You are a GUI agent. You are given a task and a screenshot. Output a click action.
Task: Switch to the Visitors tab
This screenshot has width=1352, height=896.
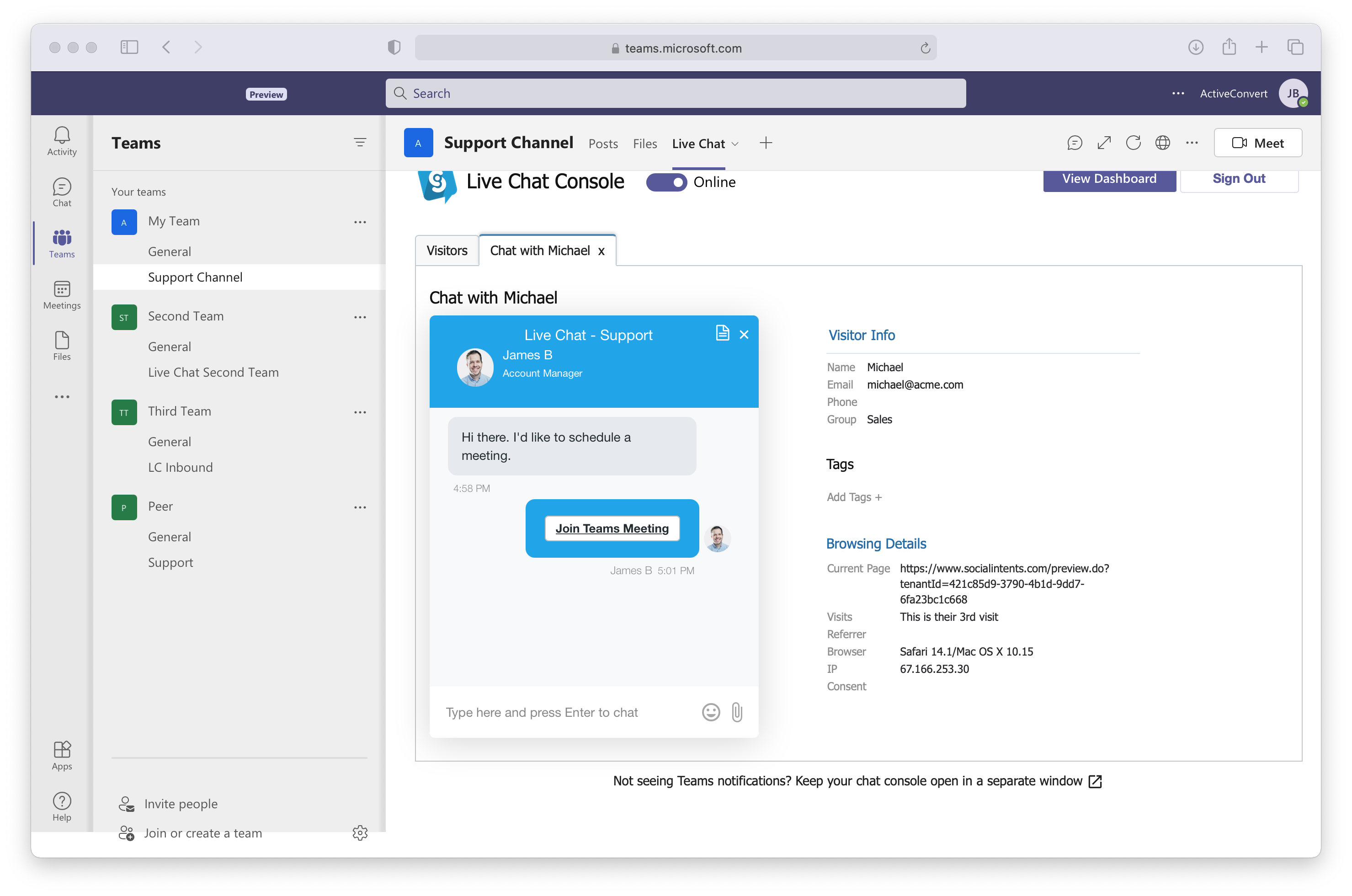click(447, 251)
